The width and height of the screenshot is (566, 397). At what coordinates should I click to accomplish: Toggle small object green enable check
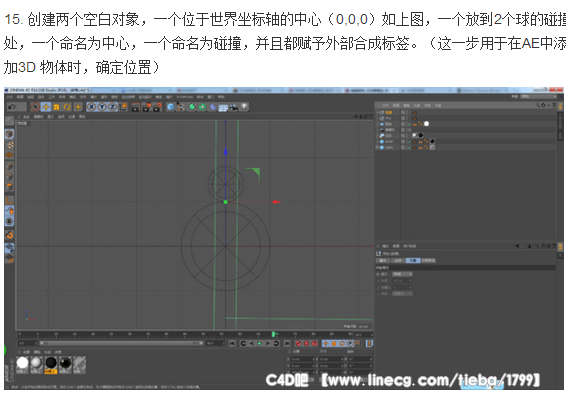pos(409,141)
